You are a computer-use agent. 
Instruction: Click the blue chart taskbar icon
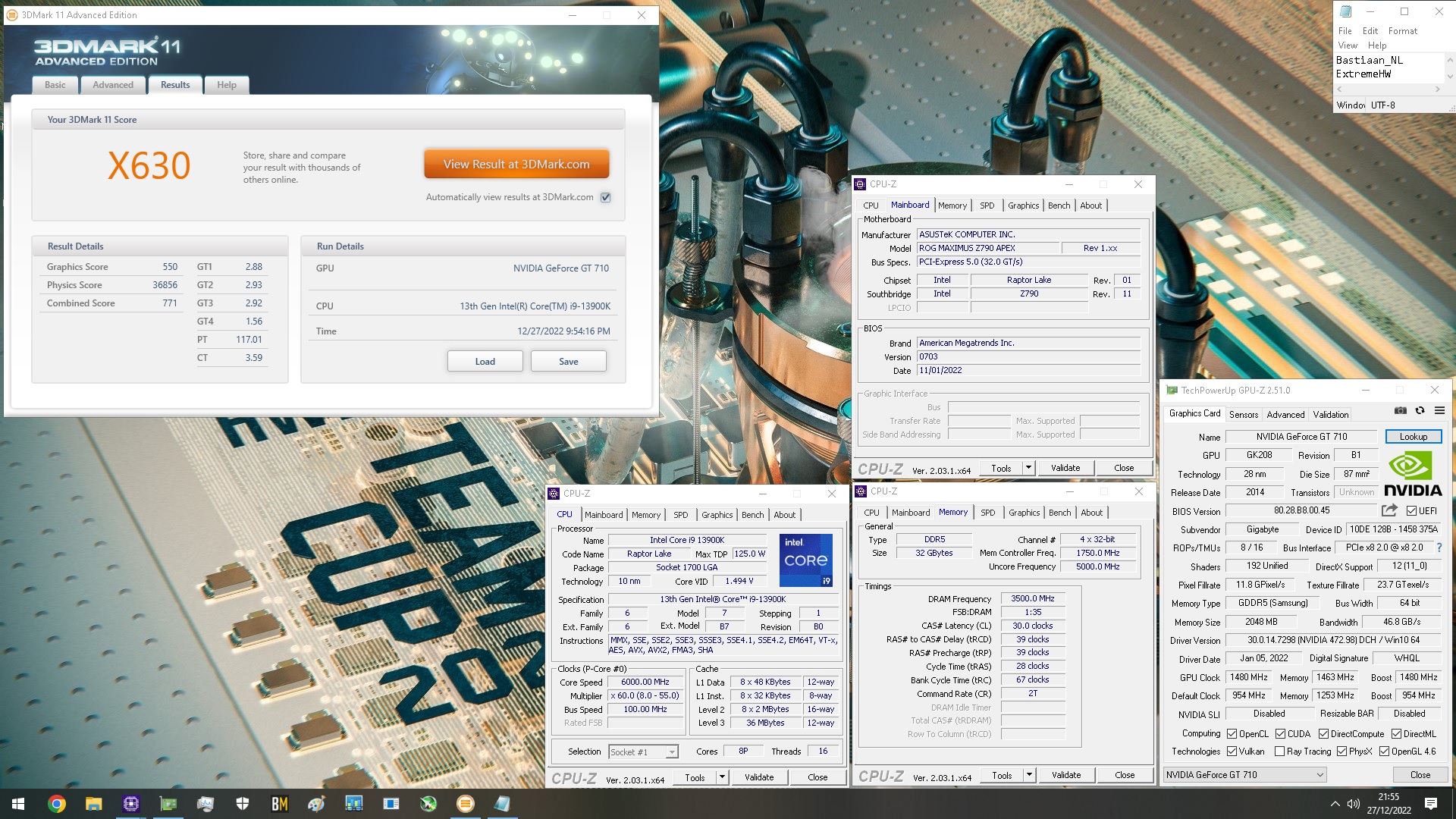354,804
